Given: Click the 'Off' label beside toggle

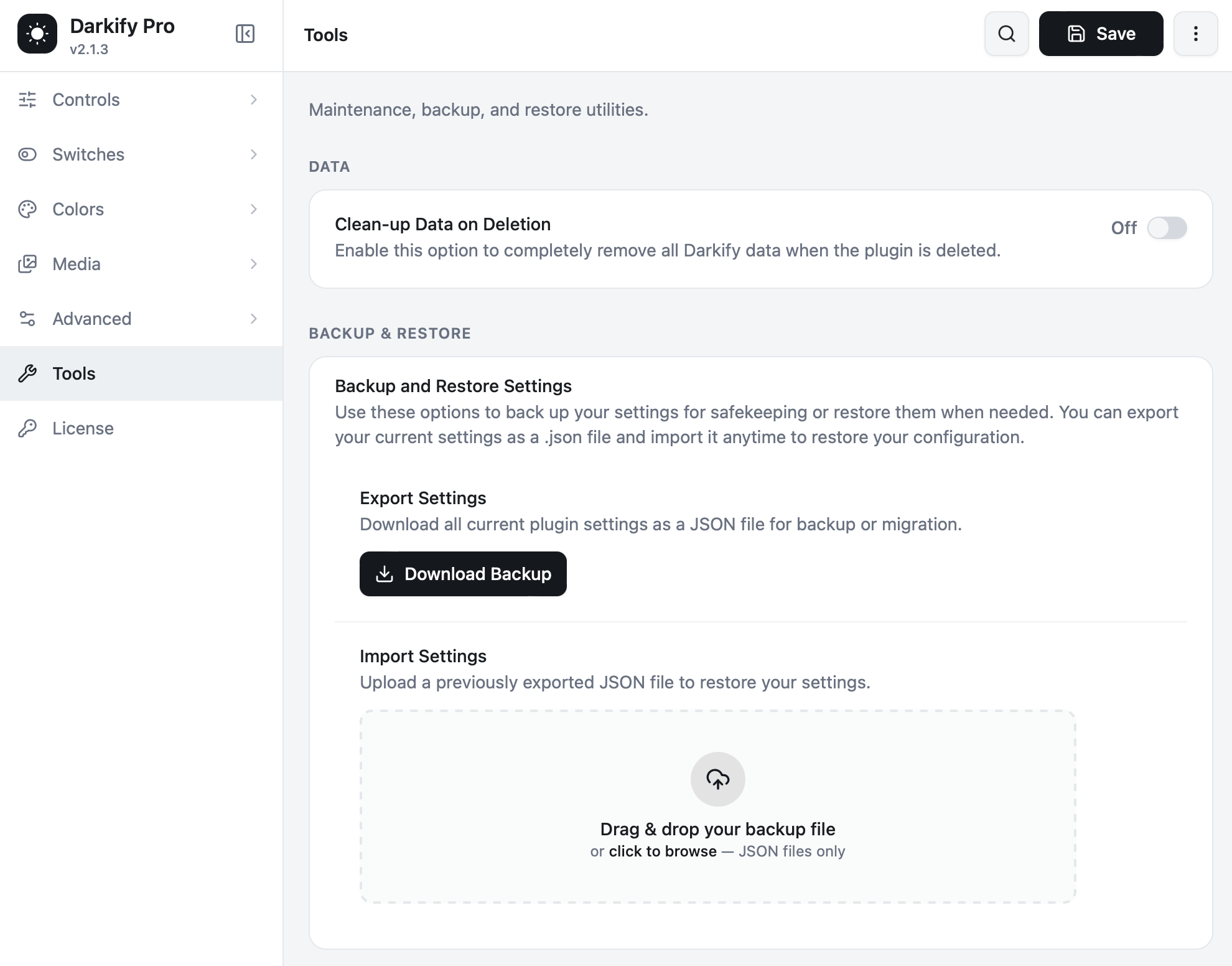Looking at the screenshot, I should pyautogui.click(x=1124, y=228).
